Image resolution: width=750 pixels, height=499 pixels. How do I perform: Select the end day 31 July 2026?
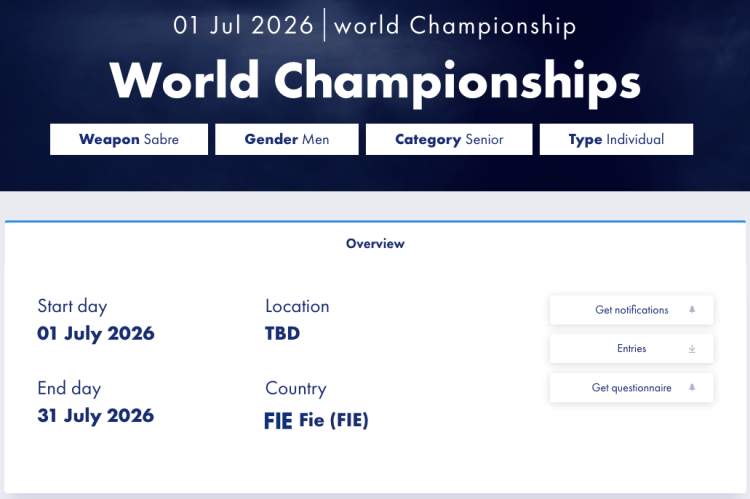coord(96,415)
